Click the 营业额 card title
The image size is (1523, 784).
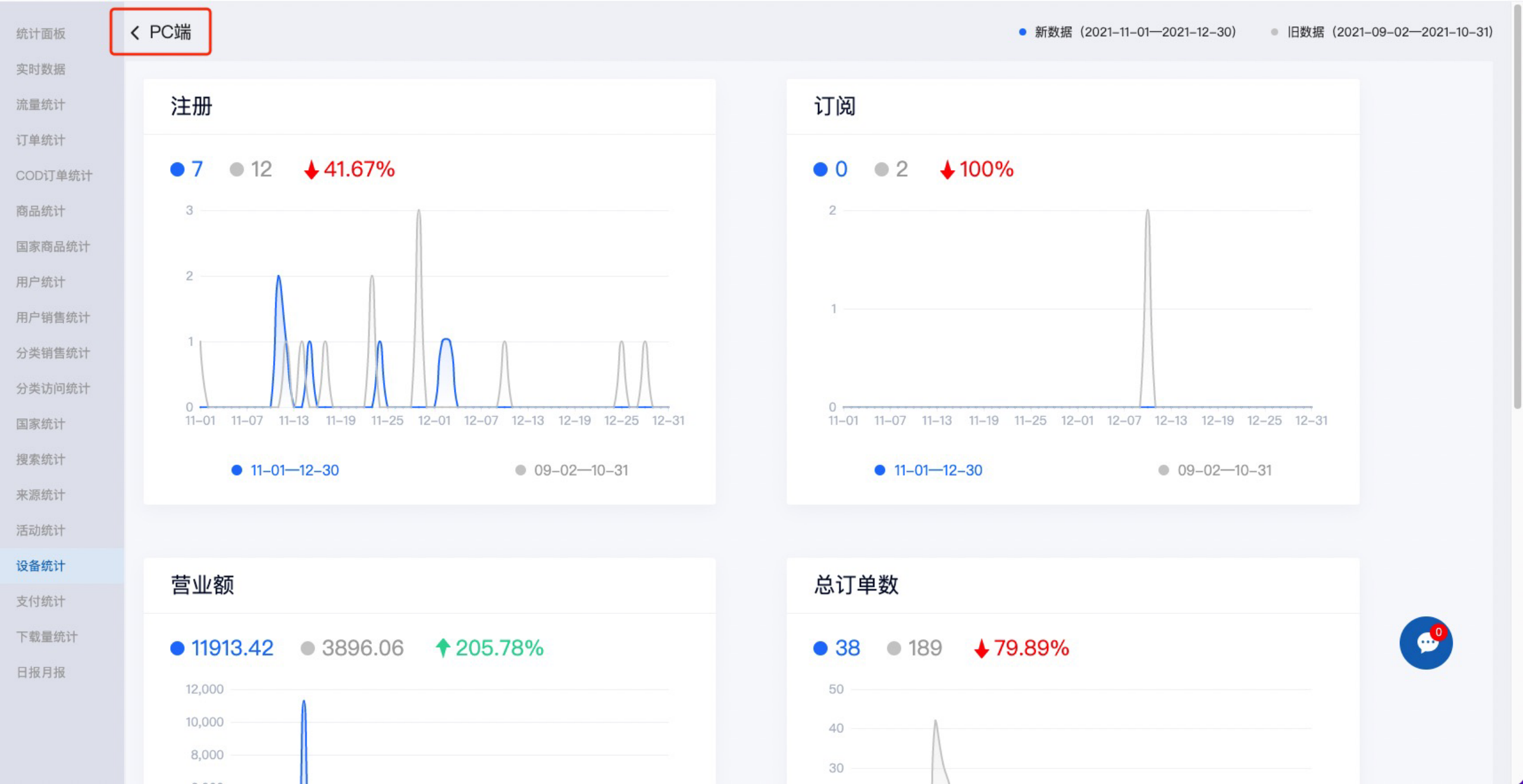(202, 585)
